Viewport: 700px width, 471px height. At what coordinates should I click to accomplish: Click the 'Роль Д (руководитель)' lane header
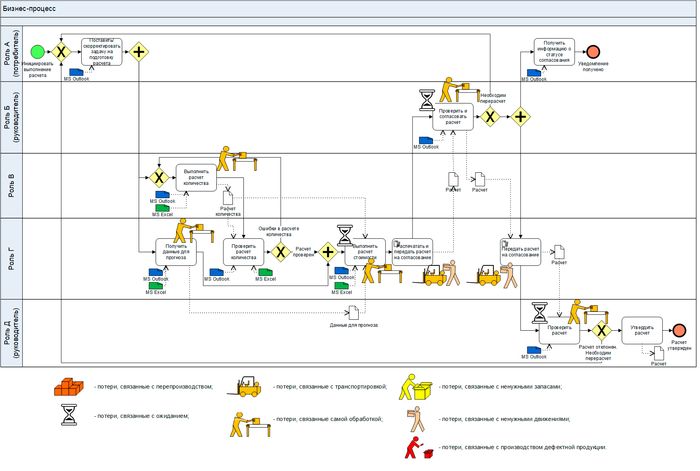tap(11, 332)
